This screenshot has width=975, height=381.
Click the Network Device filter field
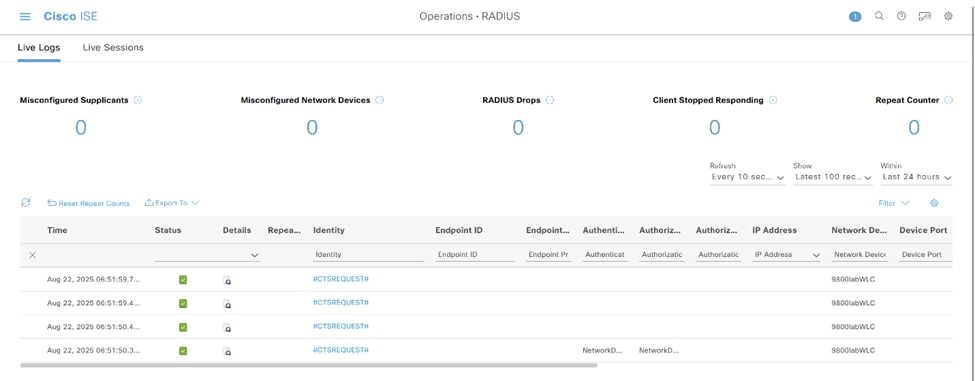click(860, 255)
